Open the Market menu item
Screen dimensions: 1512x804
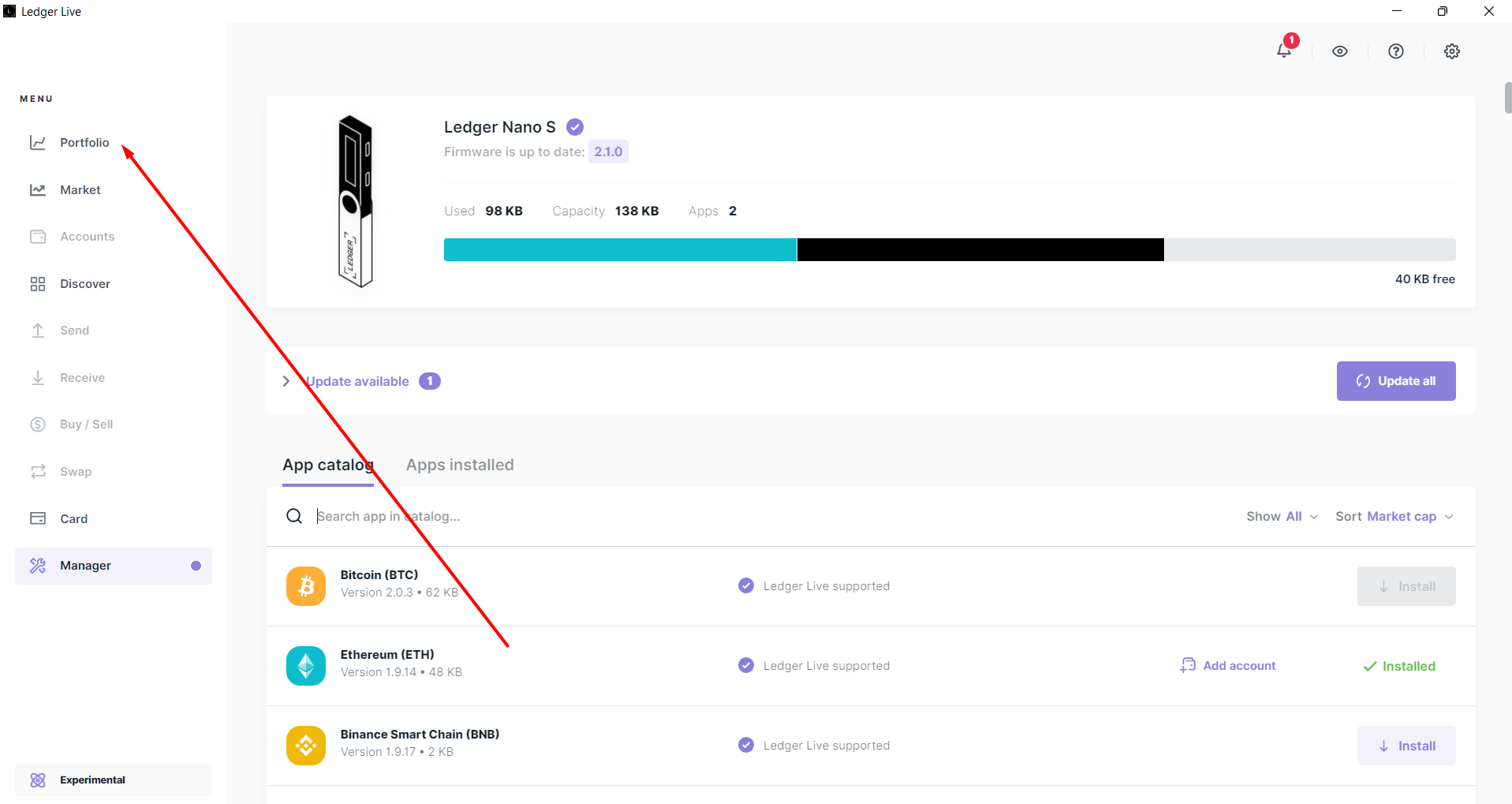click(80, 190)
